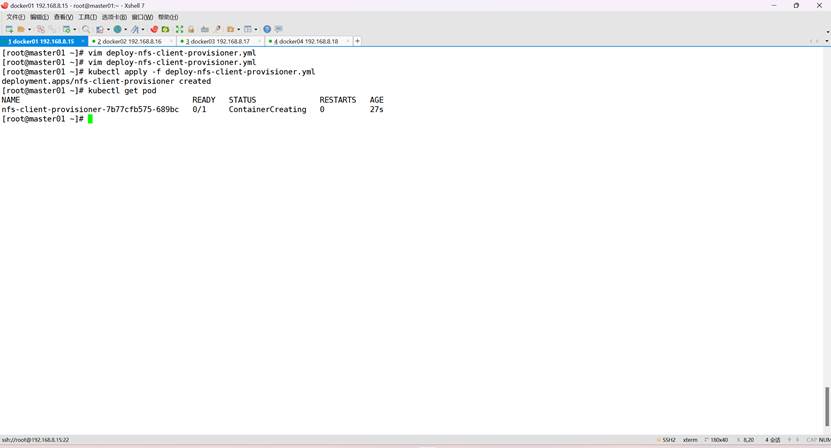
Task: Create a new session with the toolbar icon
Action: (x=9, y=29)
